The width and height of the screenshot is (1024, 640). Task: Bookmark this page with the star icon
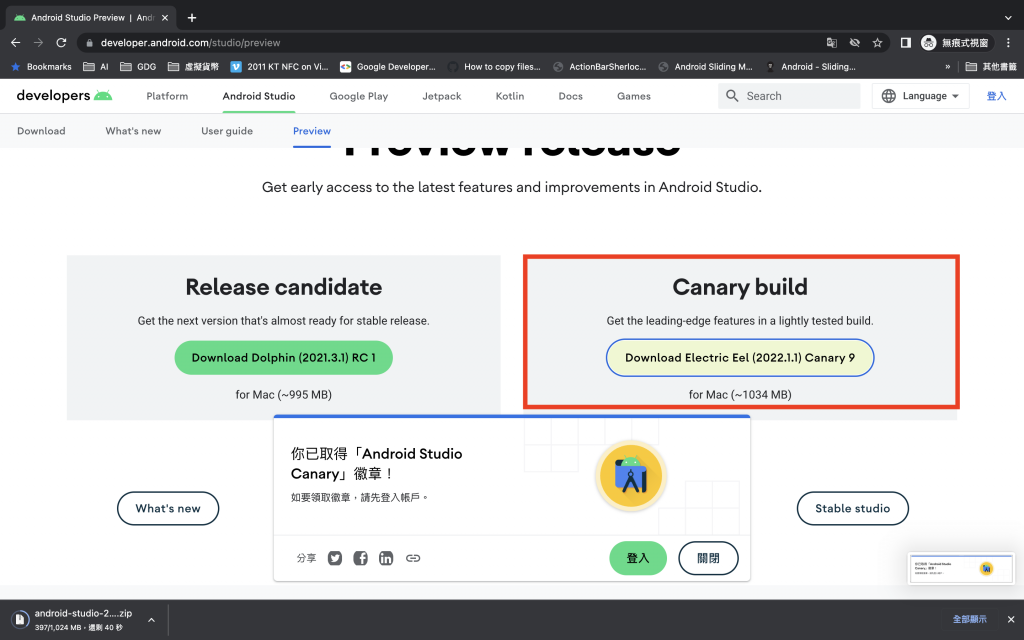[877, 42]
